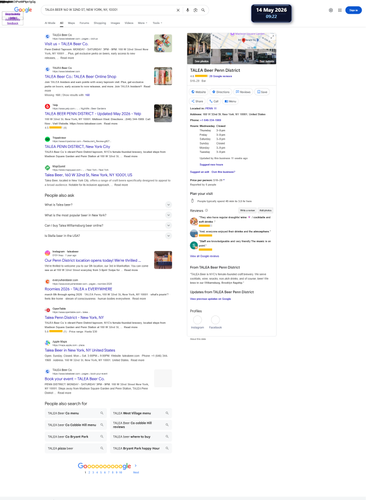This screenshot has width=370, height=500.
Task: Open 'TALEA Beer Online Shop' result
Action: click(x=80, y=76)
